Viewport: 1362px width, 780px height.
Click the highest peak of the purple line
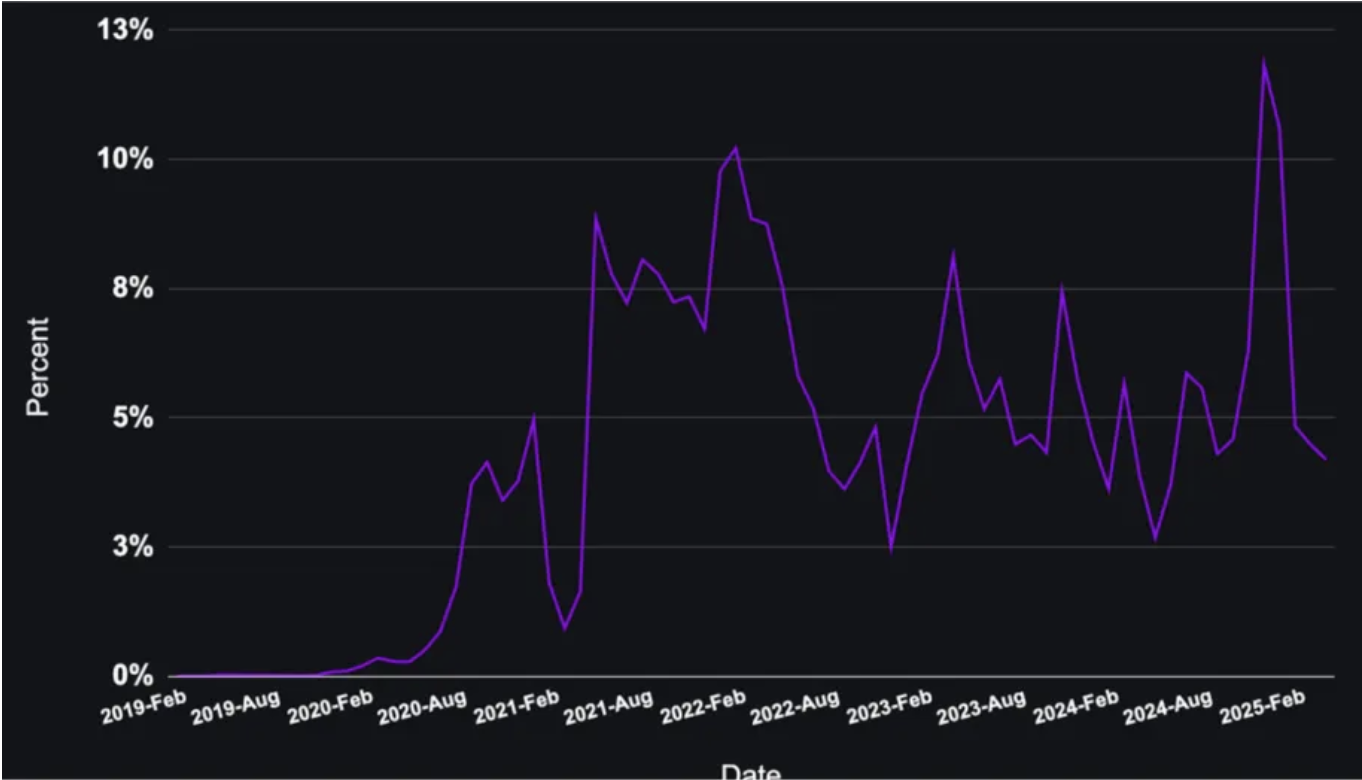[1264, 62]
